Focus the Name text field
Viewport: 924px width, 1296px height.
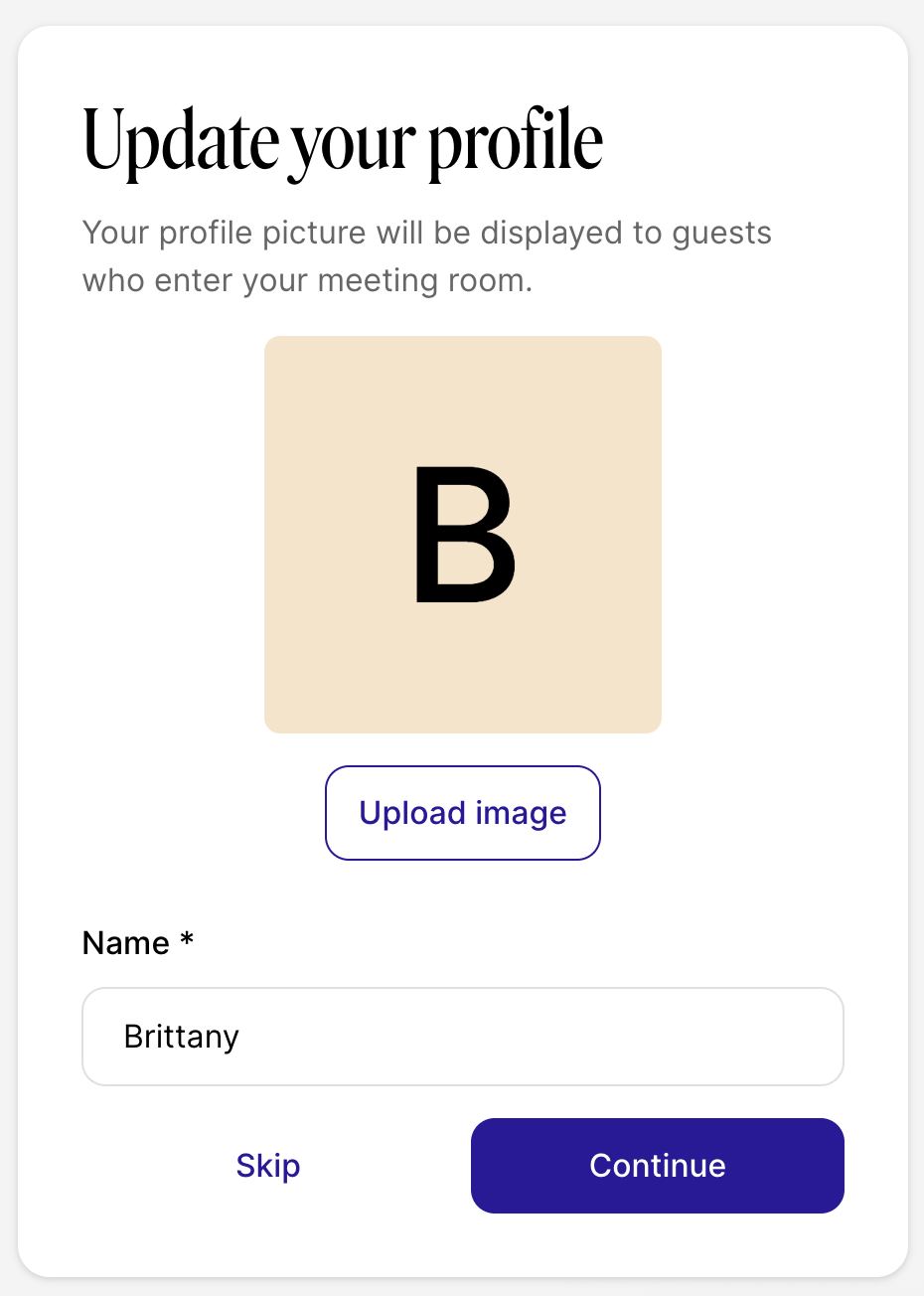(462, 1037)
